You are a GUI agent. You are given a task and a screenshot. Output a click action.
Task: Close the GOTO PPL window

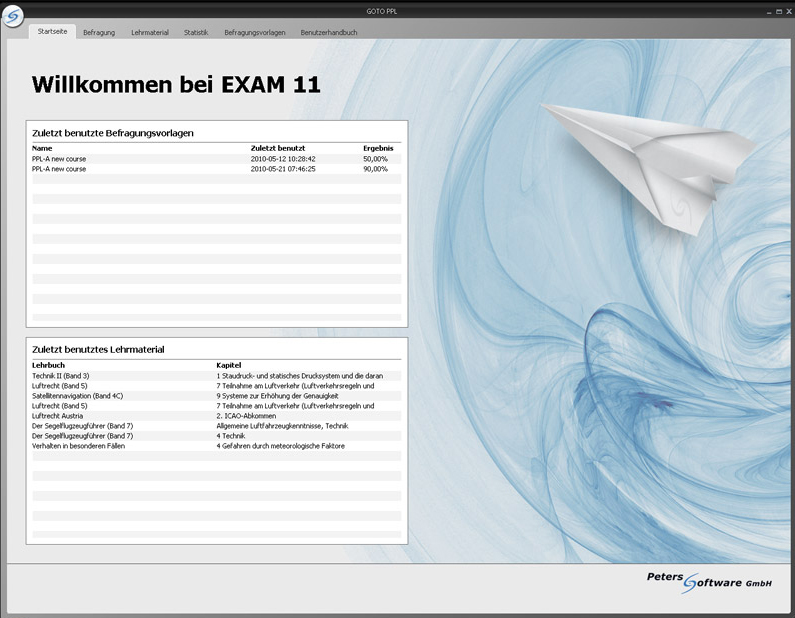(788, 12)
